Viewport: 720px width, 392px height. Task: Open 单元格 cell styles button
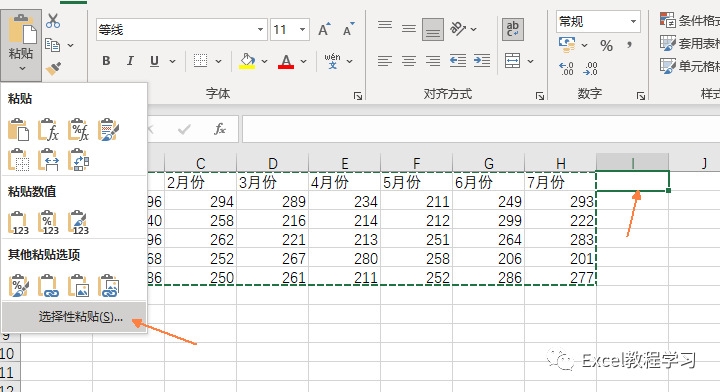(689, 67)
